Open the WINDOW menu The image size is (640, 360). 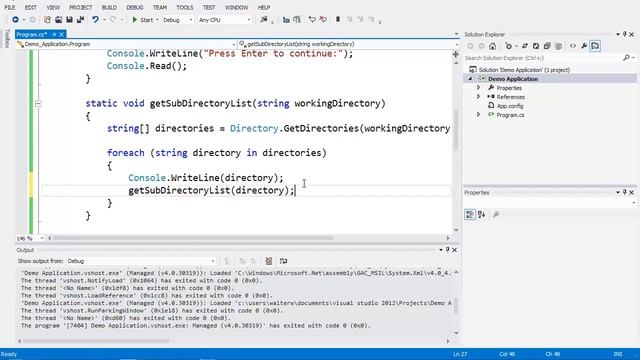[236, 7]
